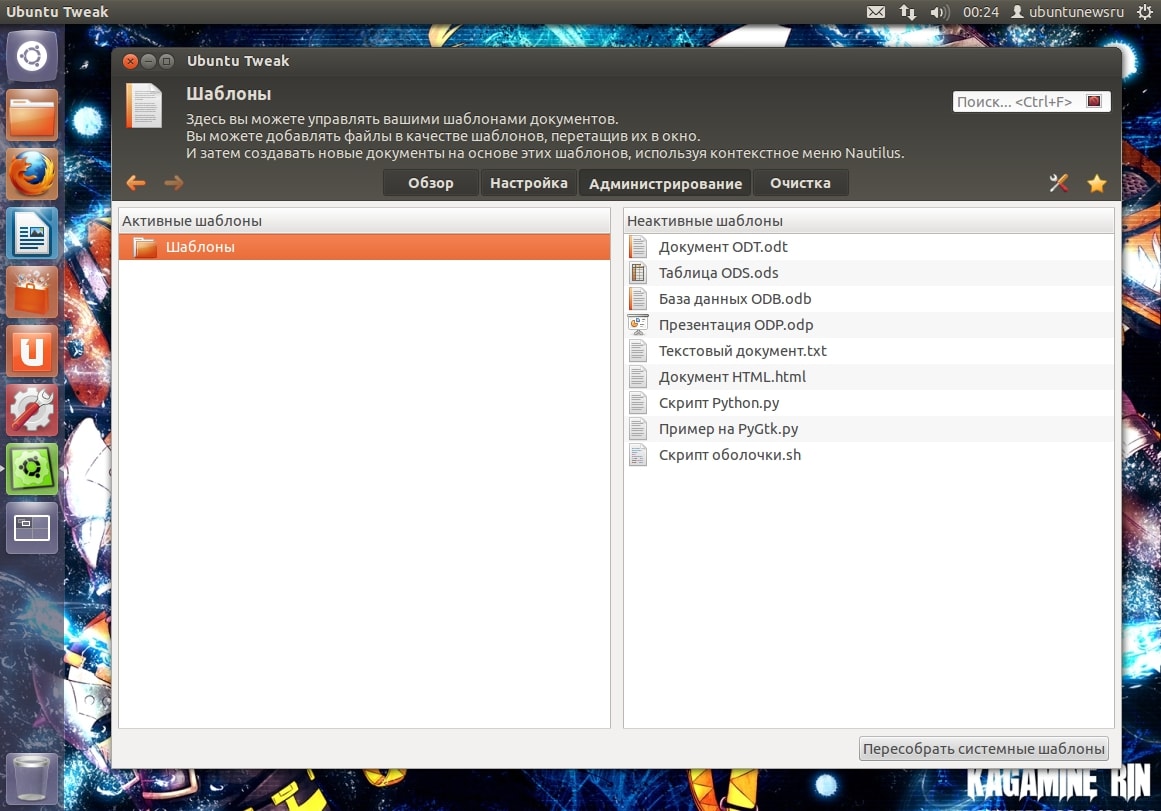Open Ubuntu Software Center shopping bag icon

click(32, 293)
